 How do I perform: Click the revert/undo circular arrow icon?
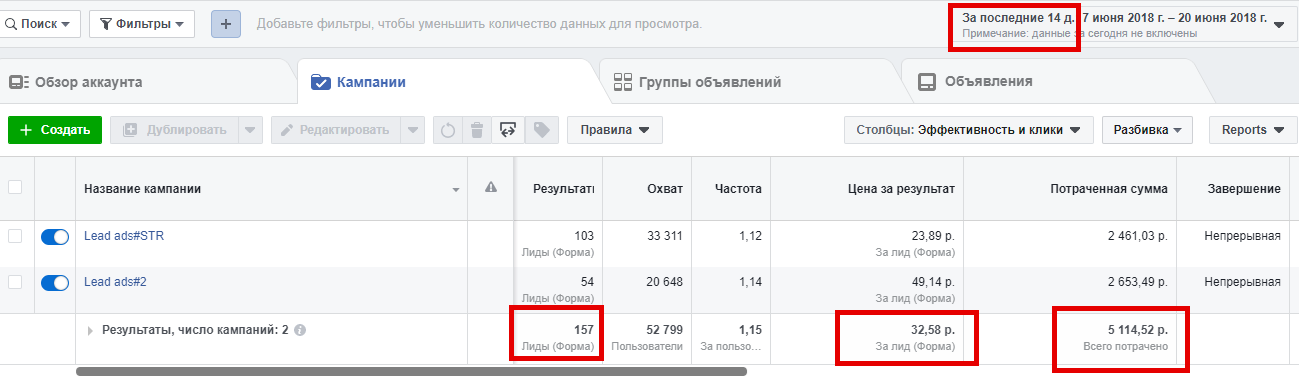[448, 130]
